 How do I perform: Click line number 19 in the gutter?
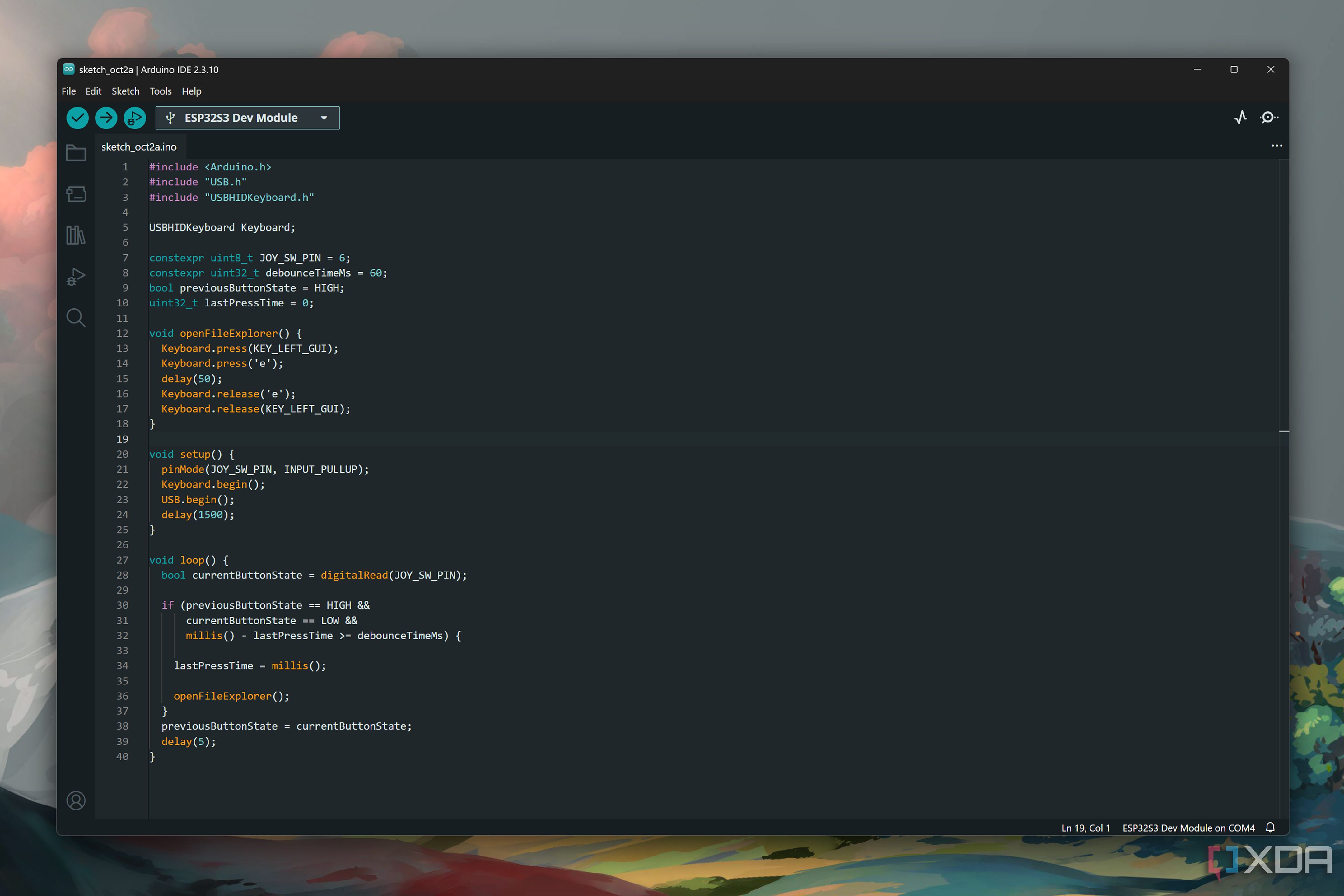coord(122,439)
